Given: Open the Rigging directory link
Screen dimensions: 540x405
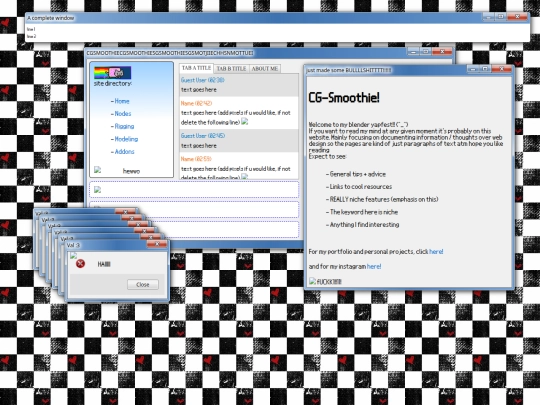Looking at the screenshot, I should pyautogui.click(x=124, y=126).
